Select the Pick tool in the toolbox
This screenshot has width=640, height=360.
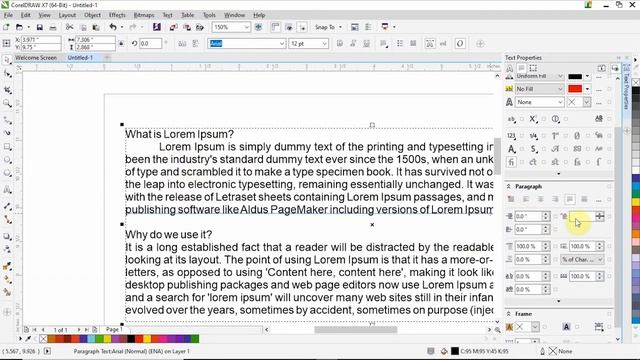(x=7, y=60)
